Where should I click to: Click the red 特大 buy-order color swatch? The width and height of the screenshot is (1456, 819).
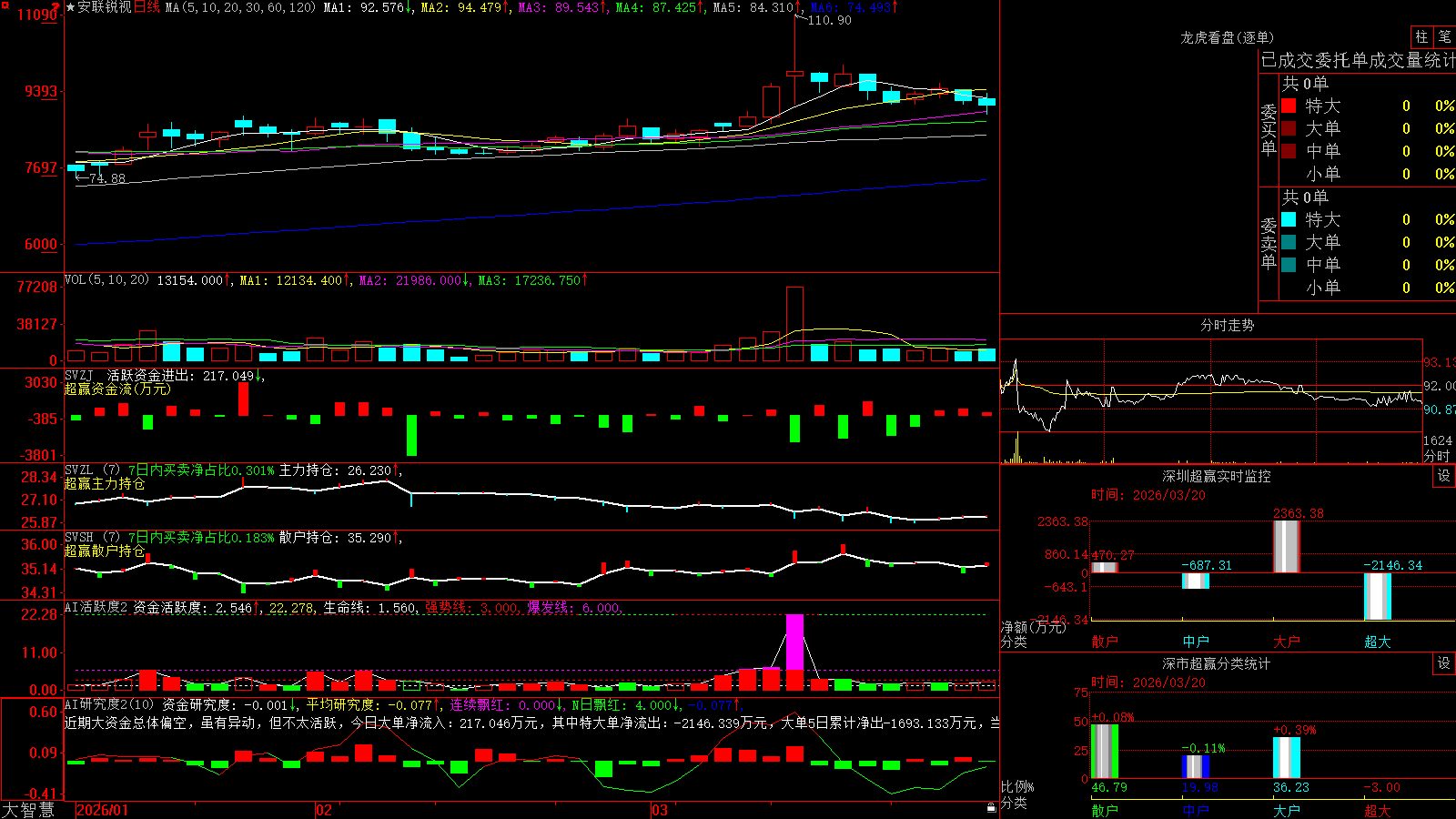(1289, 106)
